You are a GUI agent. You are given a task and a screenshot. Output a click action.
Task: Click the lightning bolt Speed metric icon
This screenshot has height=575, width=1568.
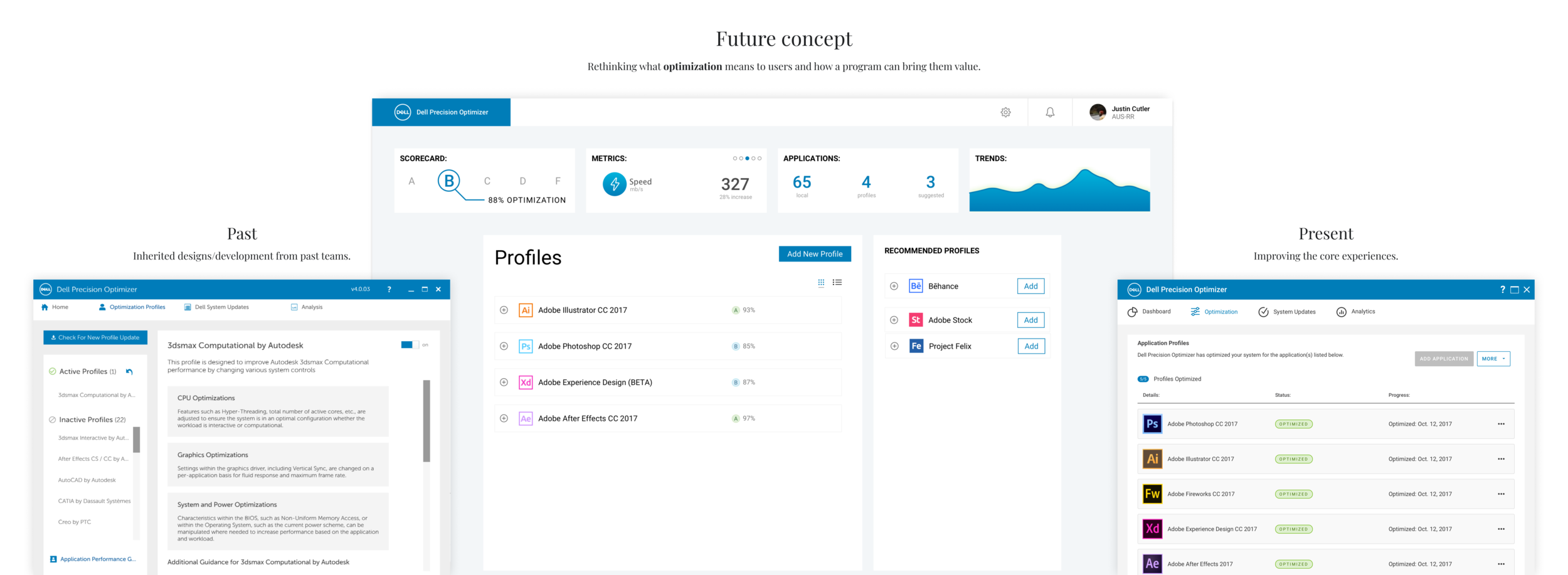click(615, 184)
